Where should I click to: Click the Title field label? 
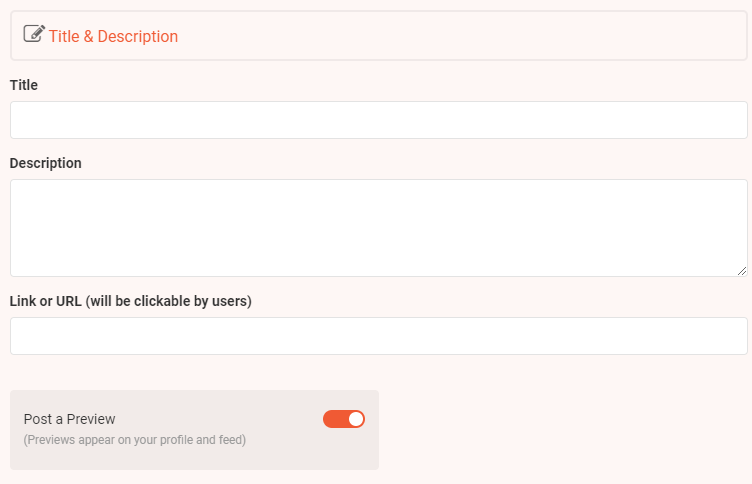click(x=24, y=85)
